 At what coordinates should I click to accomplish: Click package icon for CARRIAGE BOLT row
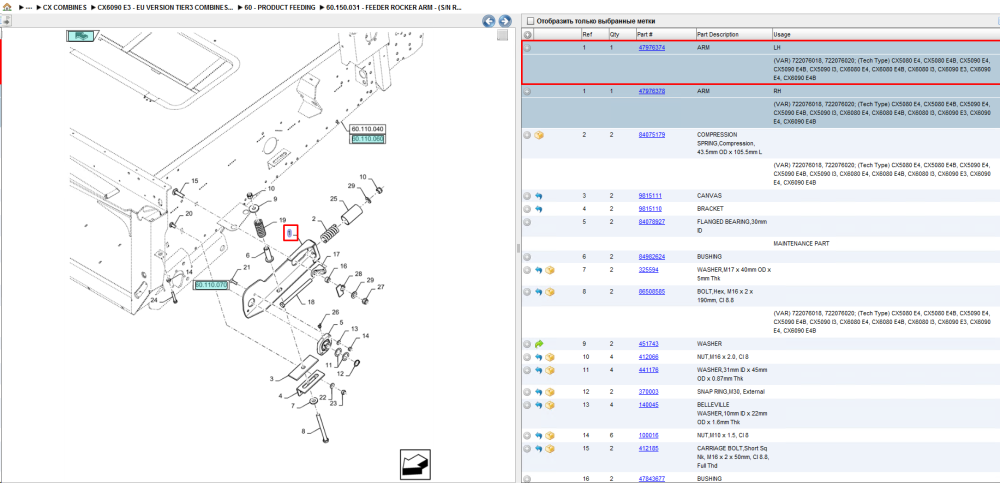550,449
